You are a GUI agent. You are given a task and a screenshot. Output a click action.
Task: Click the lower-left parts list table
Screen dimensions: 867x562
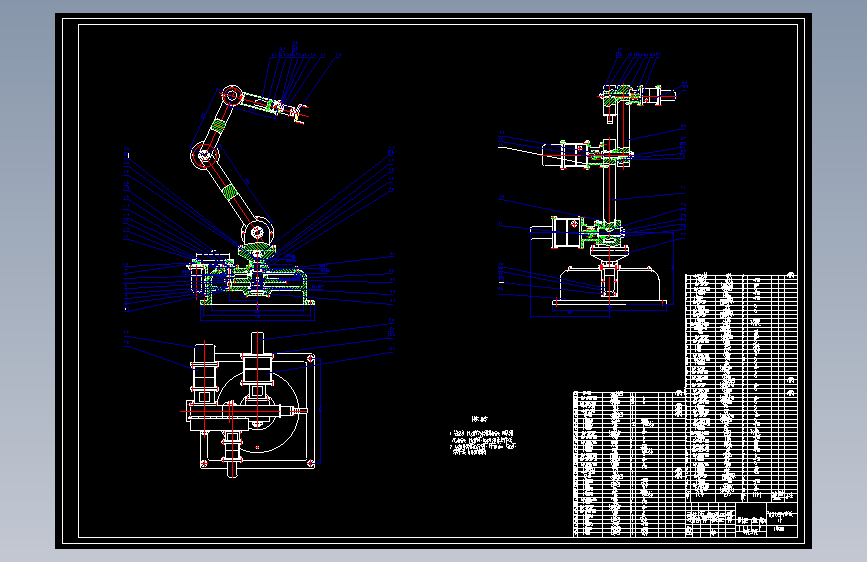[x=629, y=464]
